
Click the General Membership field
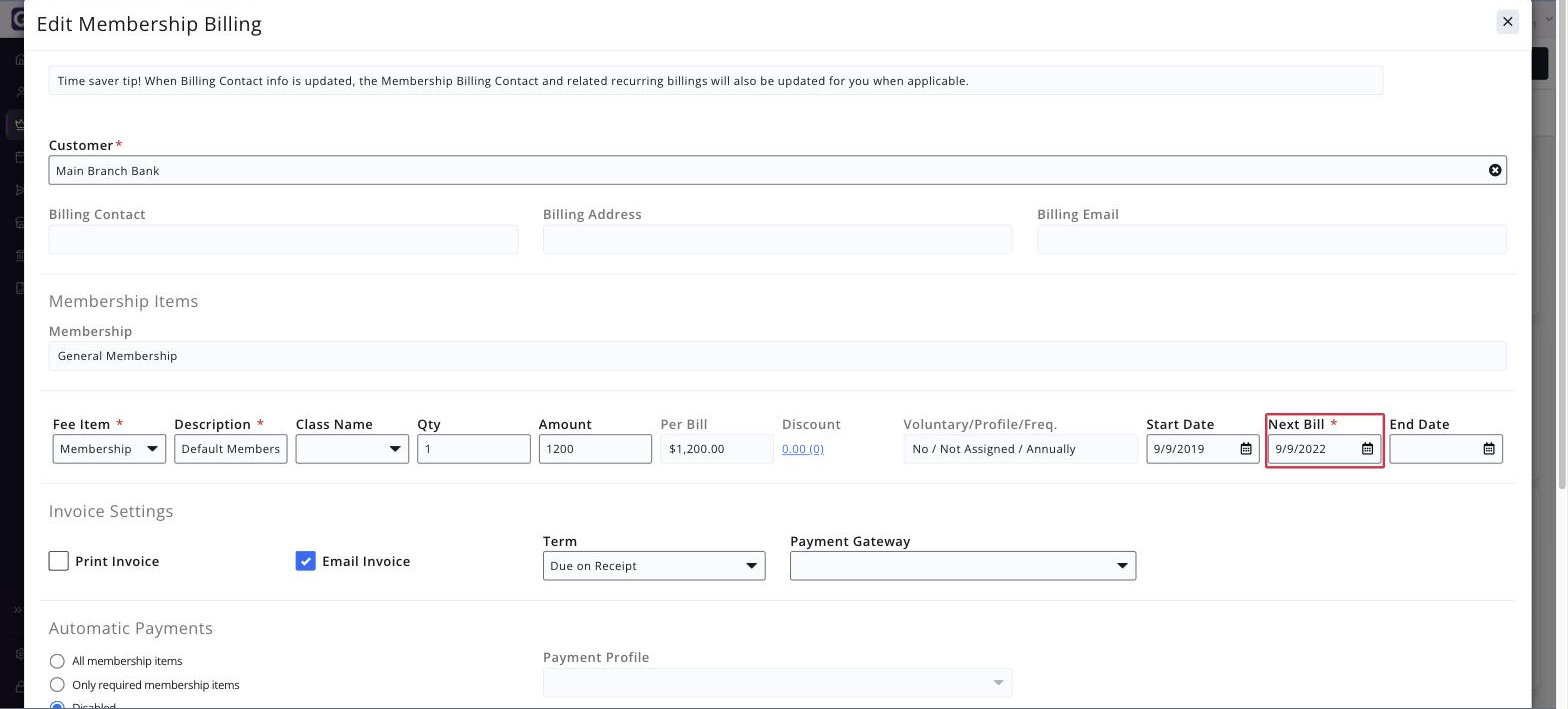(x=777, y=356)
